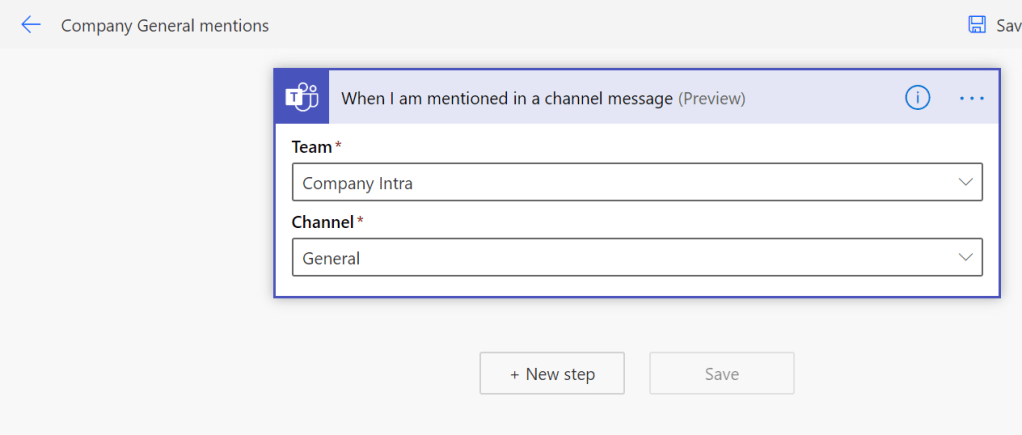1022x435 pixels.
Task: Click the plus sign on New step
Action: pyautogui.click(x=514, y=374)
